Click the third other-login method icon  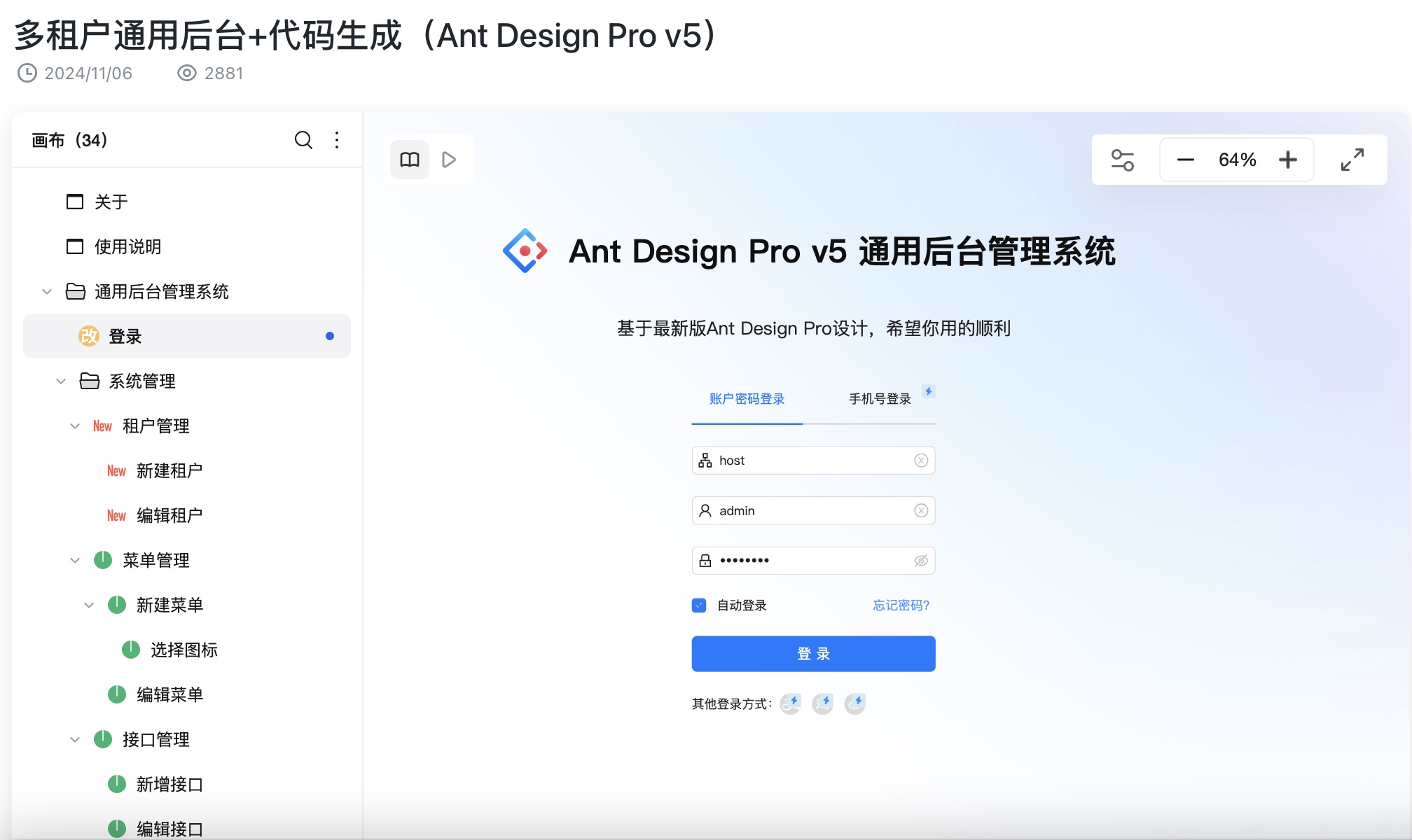click(x=855, y=703)
